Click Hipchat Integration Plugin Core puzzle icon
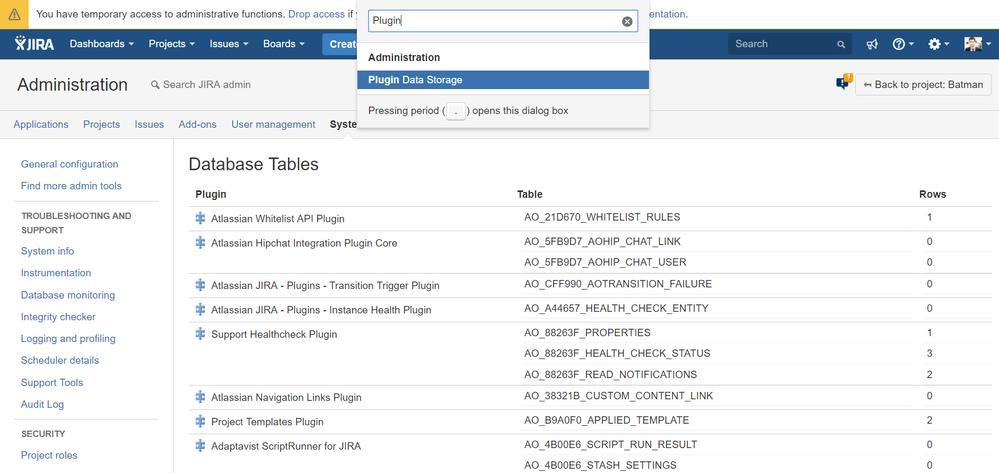 click(x=200, y=242)
